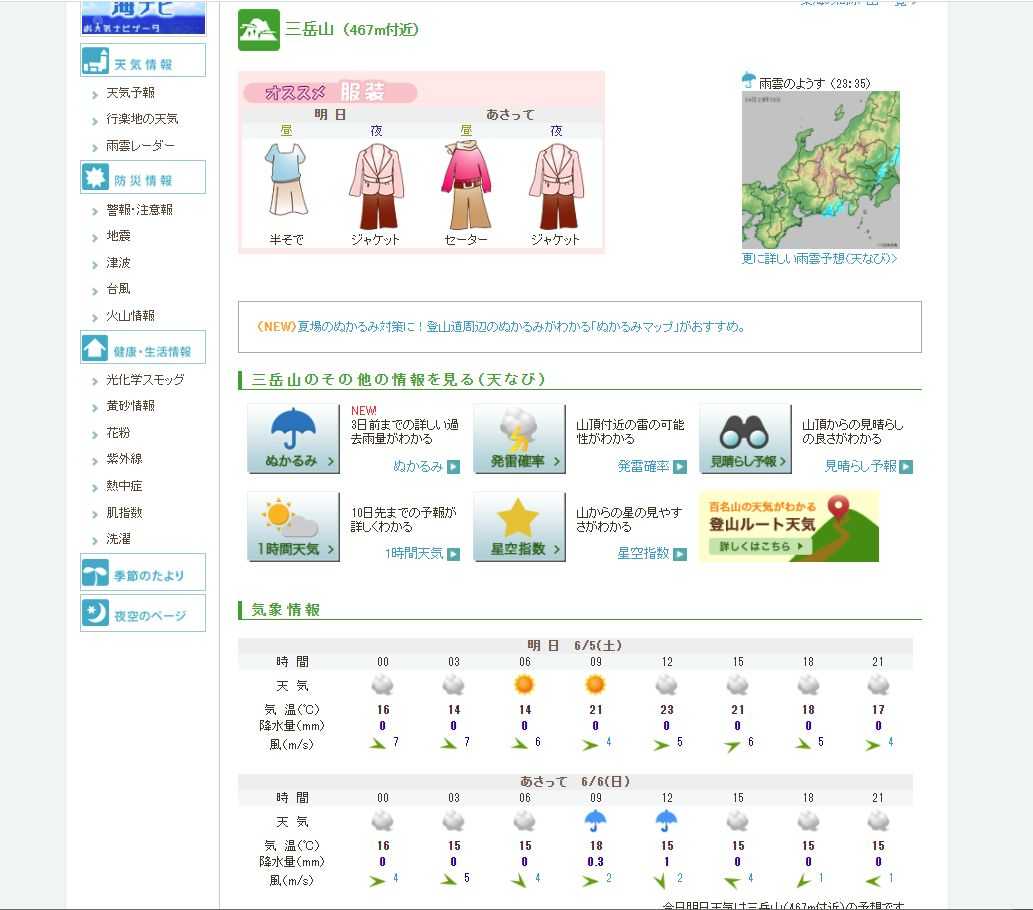Select the 1時間天気 sun-cloud icon
The image size is (1033, 910).
pyautogui.click(x=294, y=526)
